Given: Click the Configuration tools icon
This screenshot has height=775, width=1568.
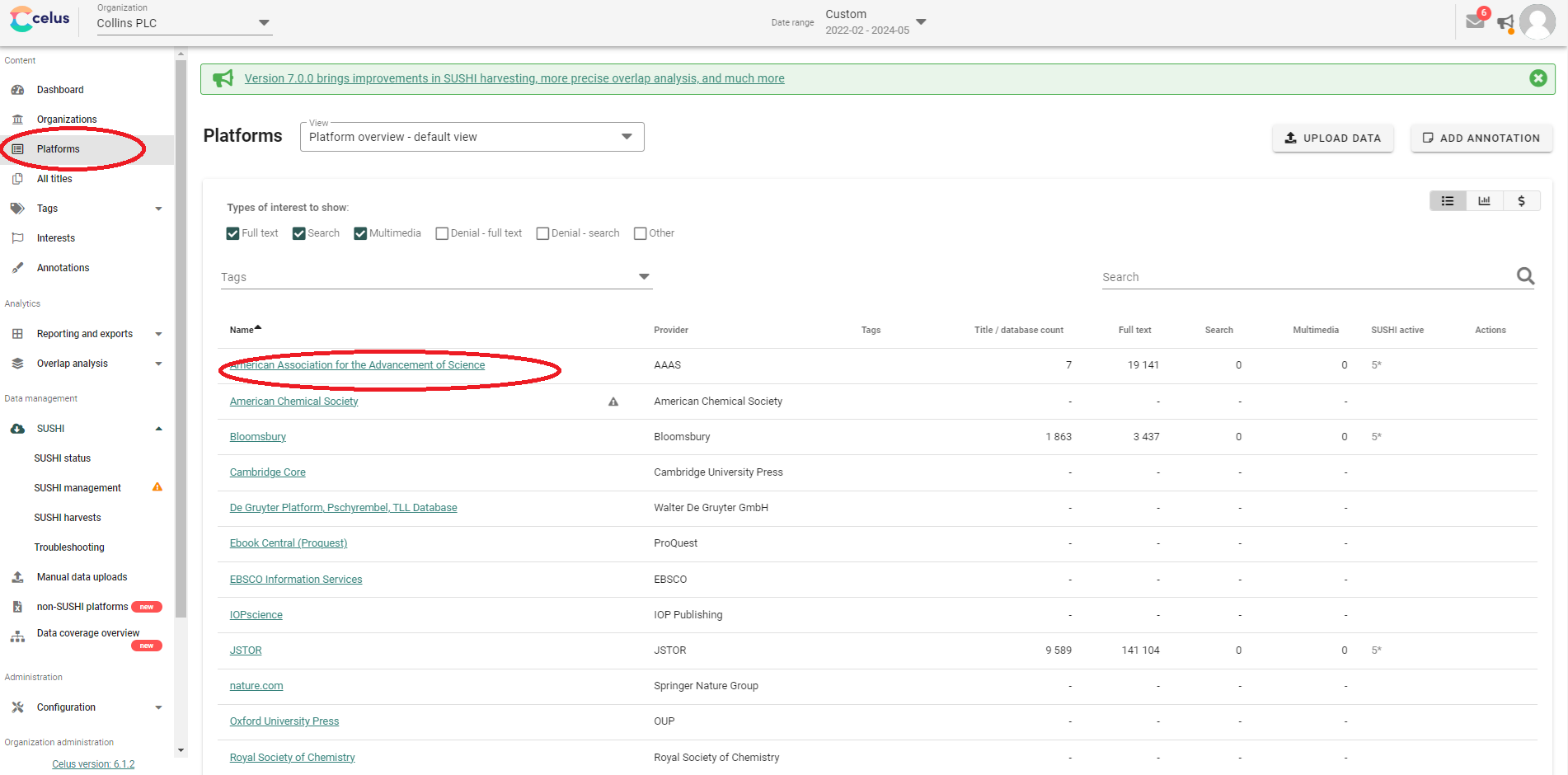Looking at the screenshot, I should [x=17, y=707].
